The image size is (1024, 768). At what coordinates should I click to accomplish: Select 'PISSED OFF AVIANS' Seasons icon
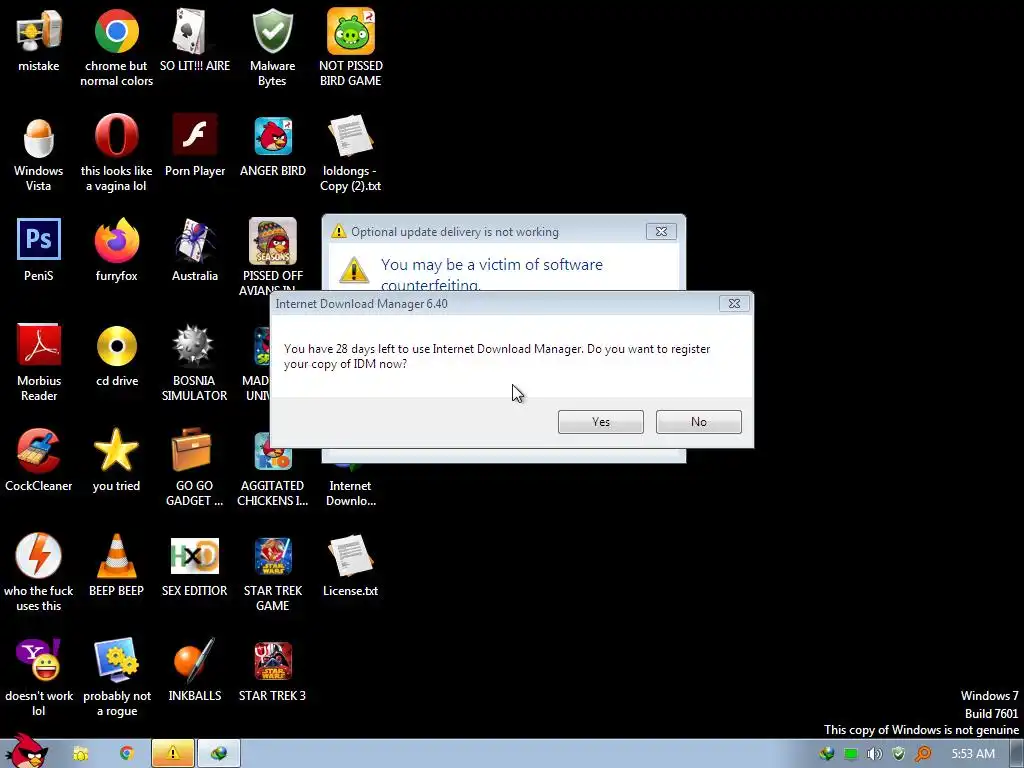(x=272, y=256)
